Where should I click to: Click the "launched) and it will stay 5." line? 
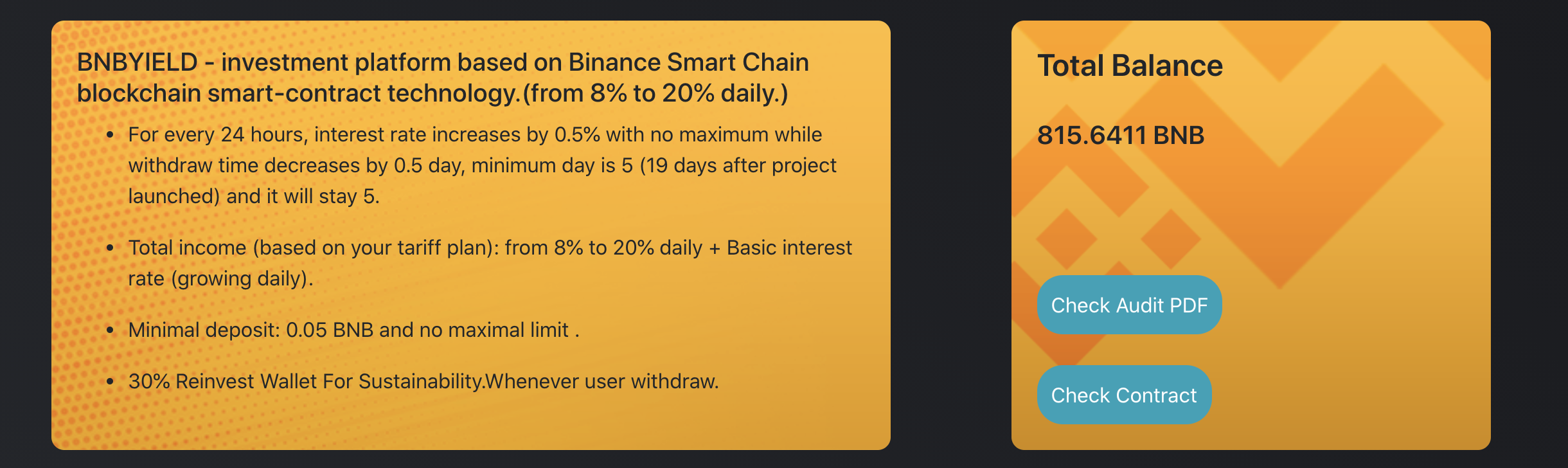254,196
